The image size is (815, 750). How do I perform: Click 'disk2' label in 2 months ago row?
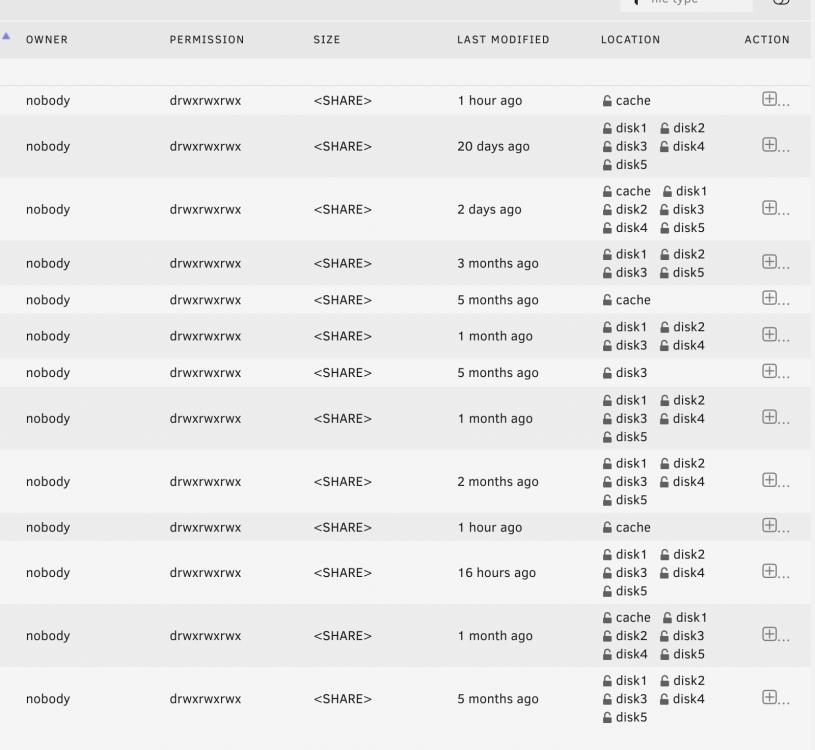689,463
